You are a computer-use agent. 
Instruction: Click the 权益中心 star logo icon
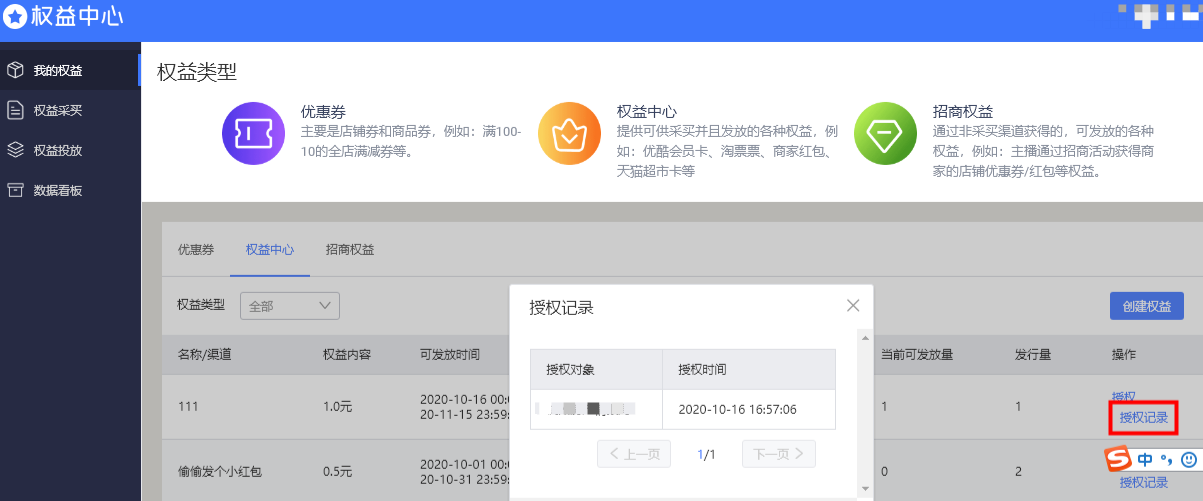pos(16,17)
